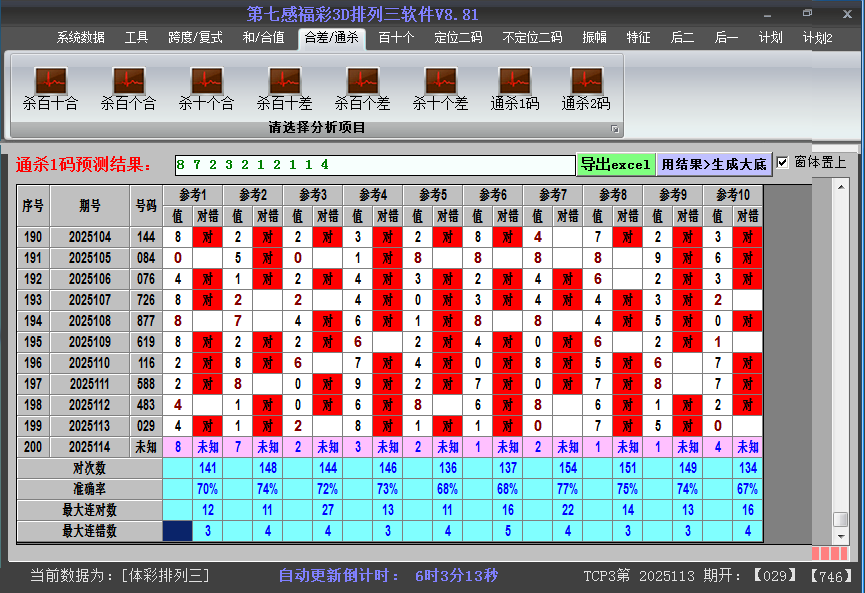
Task: Click the ribbon group launcher icon
Action: (615, 129)
